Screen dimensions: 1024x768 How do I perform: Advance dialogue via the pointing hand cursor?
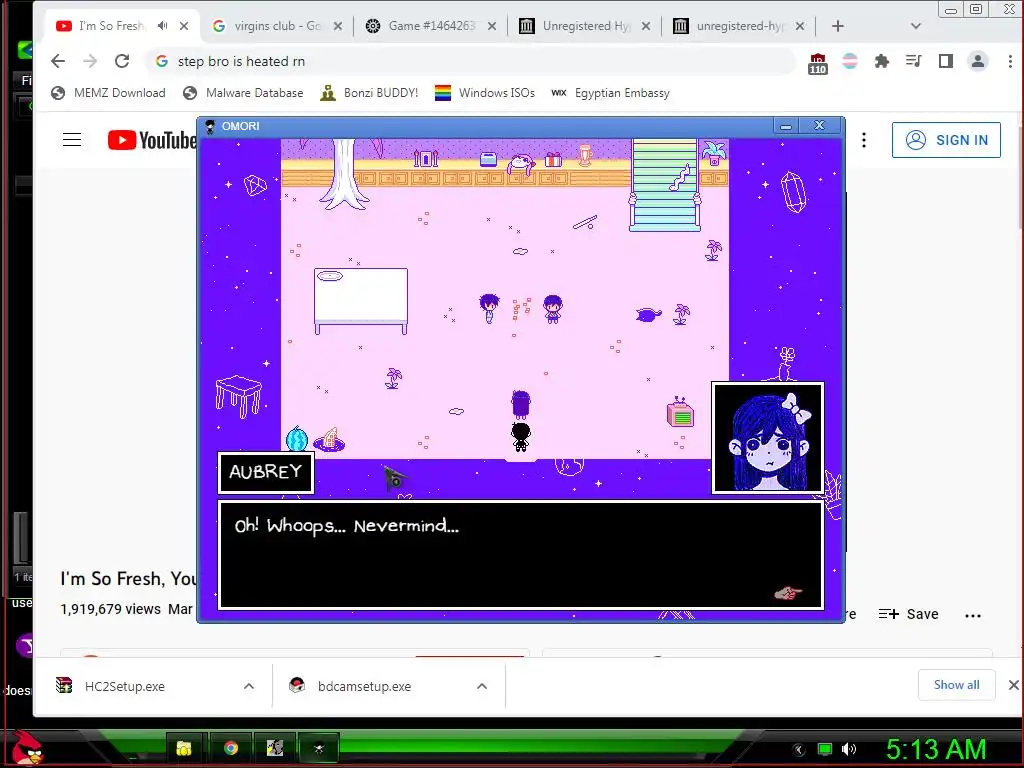pyautogui.click(x=788, y=593)
